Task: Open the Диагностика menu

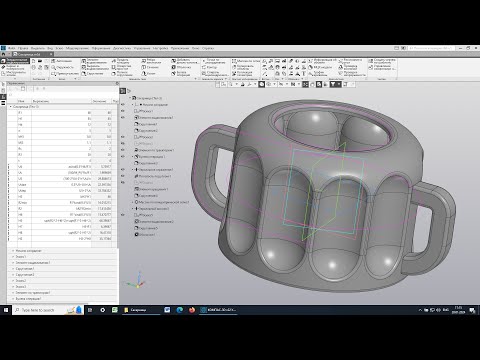Action: tap(122, 48)
